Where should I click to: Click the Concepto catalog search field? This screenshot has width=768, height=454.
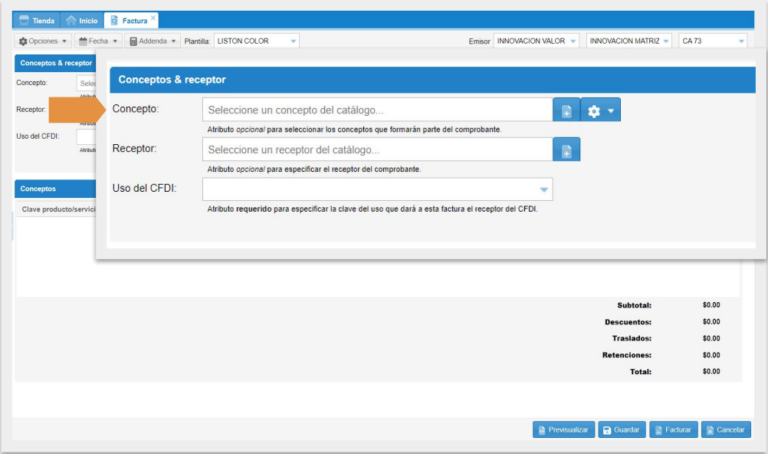coord(377,110)
